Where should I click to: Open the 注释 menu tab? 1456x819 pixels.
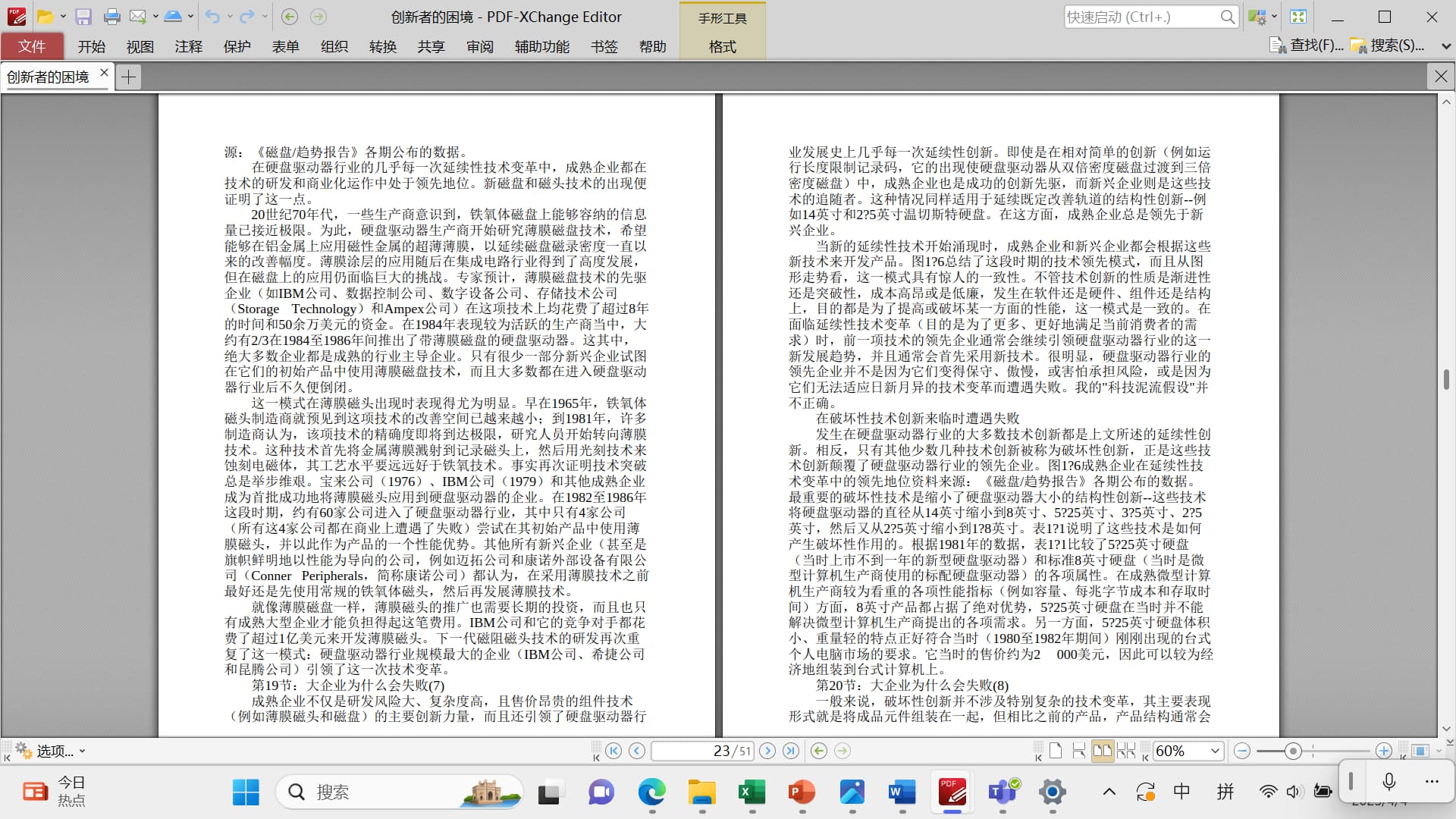click(188, 47)
